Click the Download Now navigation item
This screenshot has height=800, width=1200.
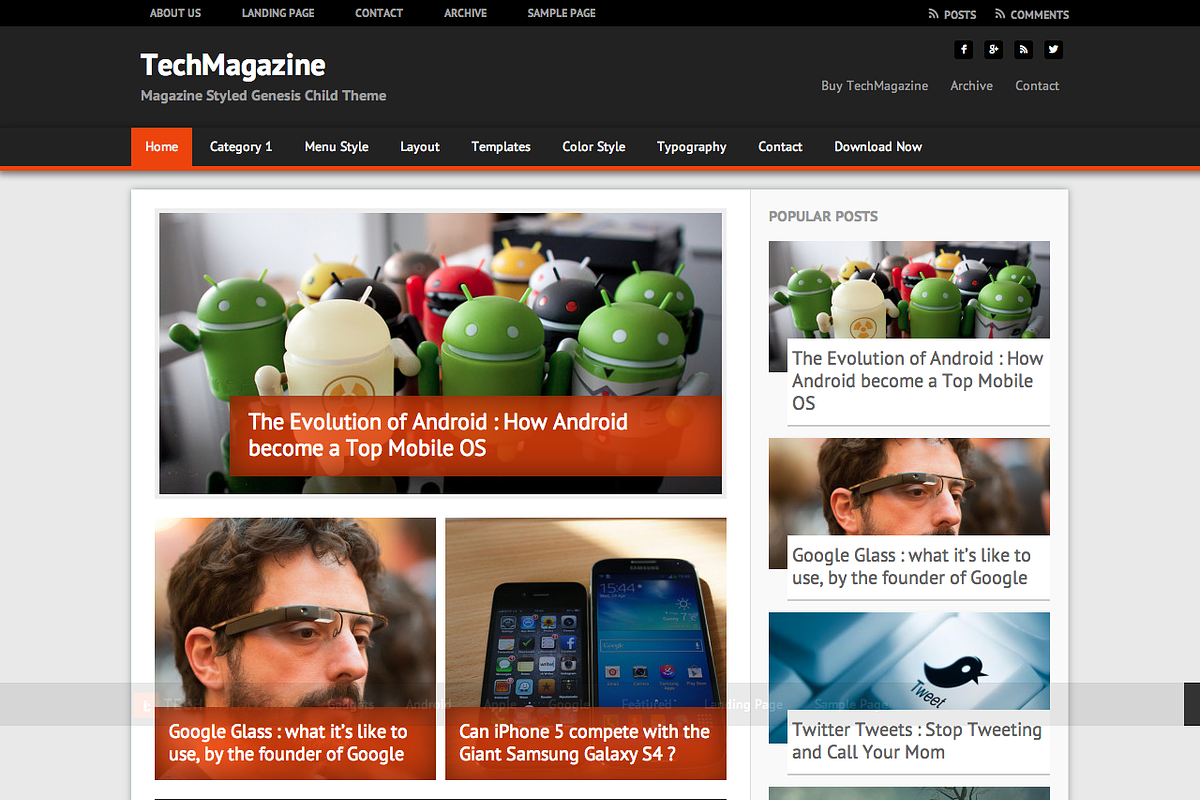click(x=878, y=147)
